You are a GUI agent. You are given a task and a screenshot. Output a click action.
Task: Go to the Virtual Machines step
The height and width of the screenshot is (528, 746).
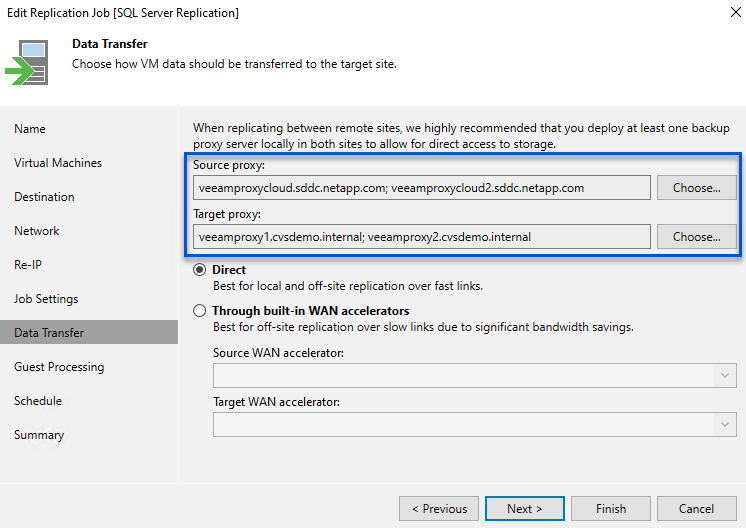[x=58, y=163]
